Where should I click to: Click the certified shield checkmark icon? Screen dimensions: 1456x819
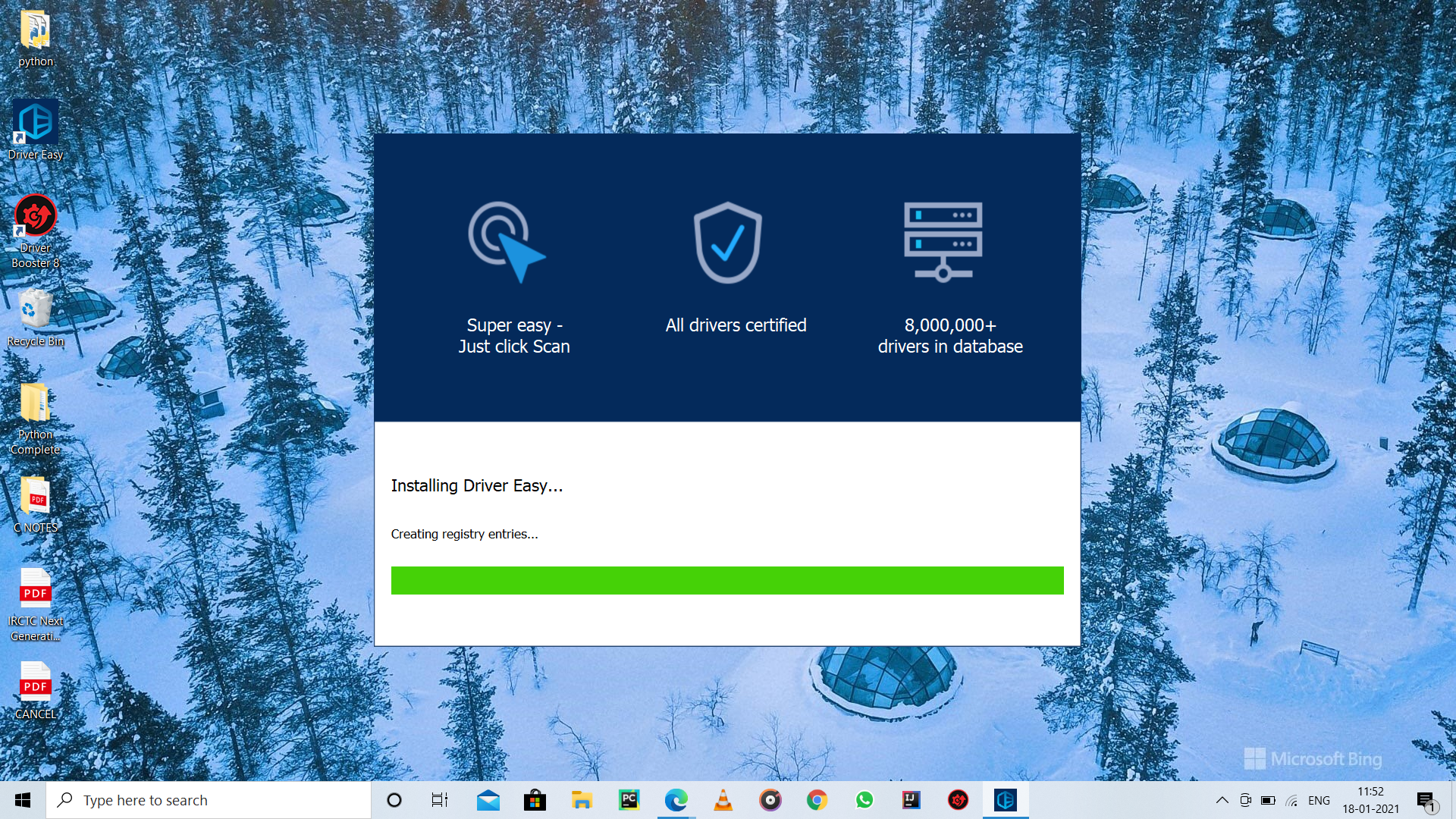point(727,242)
